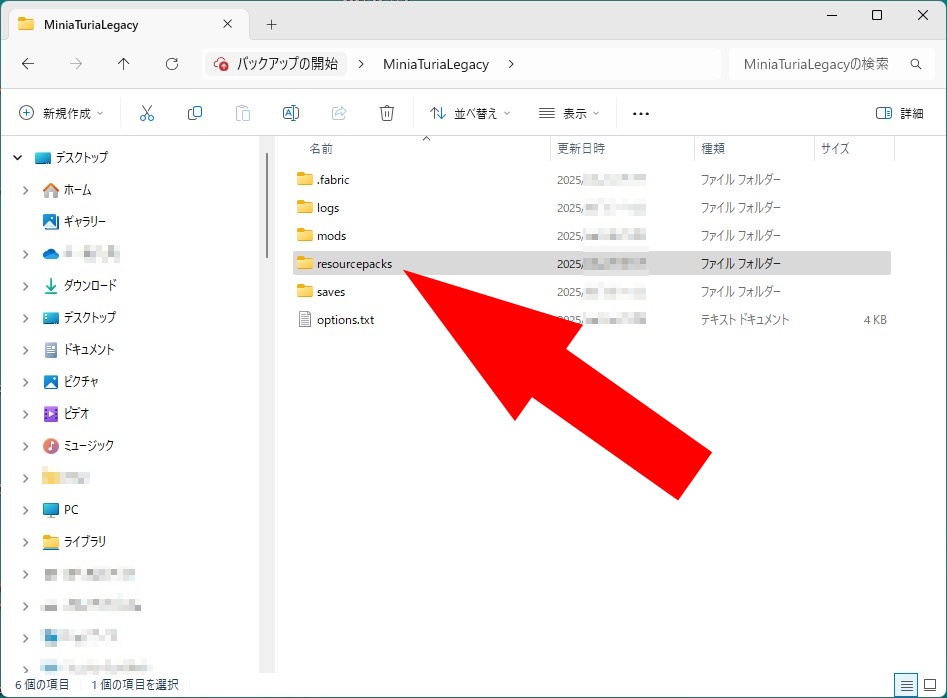Close the MiniaTuriaLegacy tab
947x698 pixels.
[x=227, y=24]
